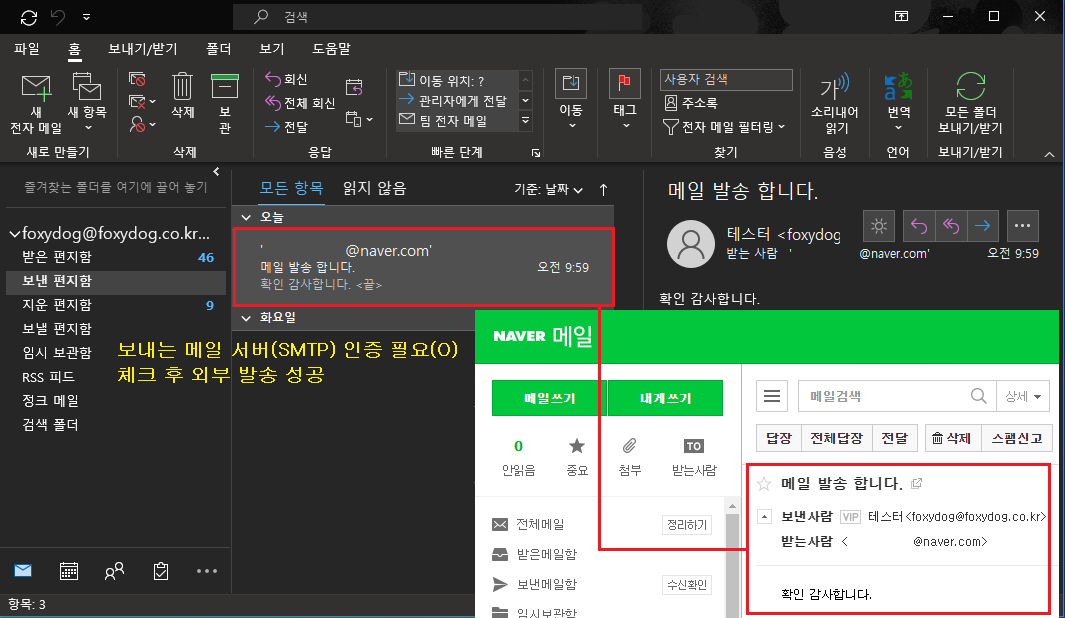The height and width of the screenshot is (618, 1065).
Task: Open the 보기 ribbon tab
Action: click(x=272, y=49)
